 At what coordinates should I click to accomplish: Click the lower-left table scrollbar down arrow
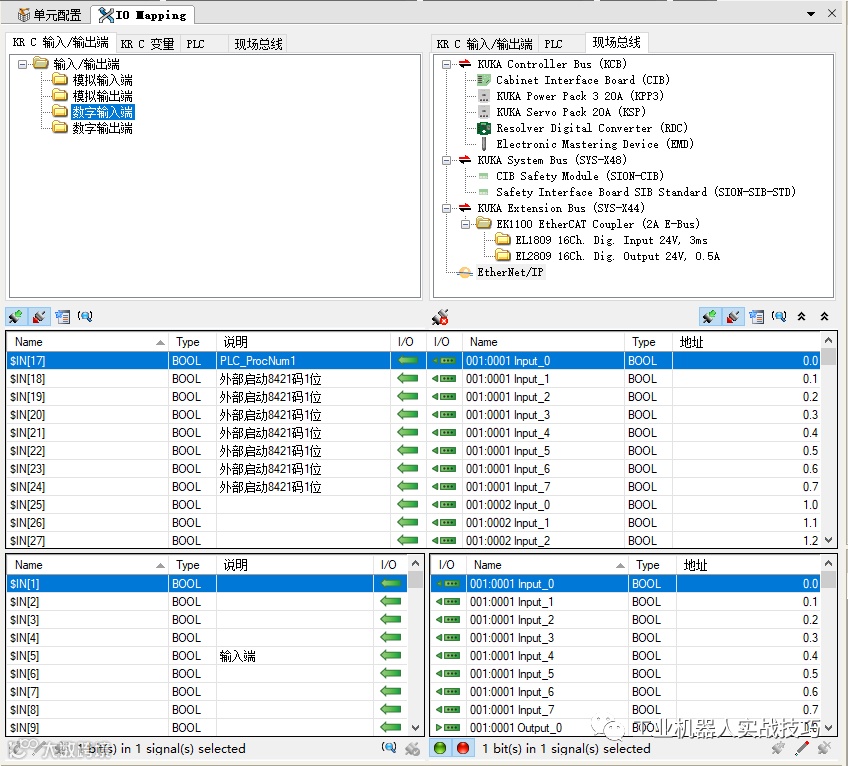415,728
